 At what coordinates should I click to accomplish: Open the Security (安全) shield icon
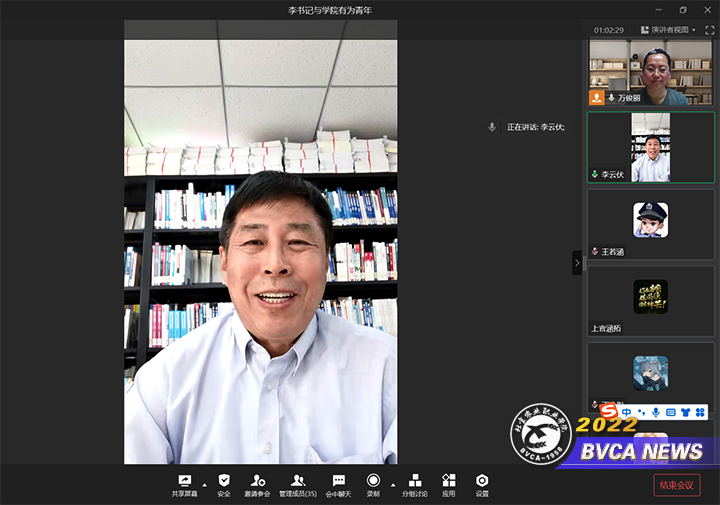click(224, 481)
